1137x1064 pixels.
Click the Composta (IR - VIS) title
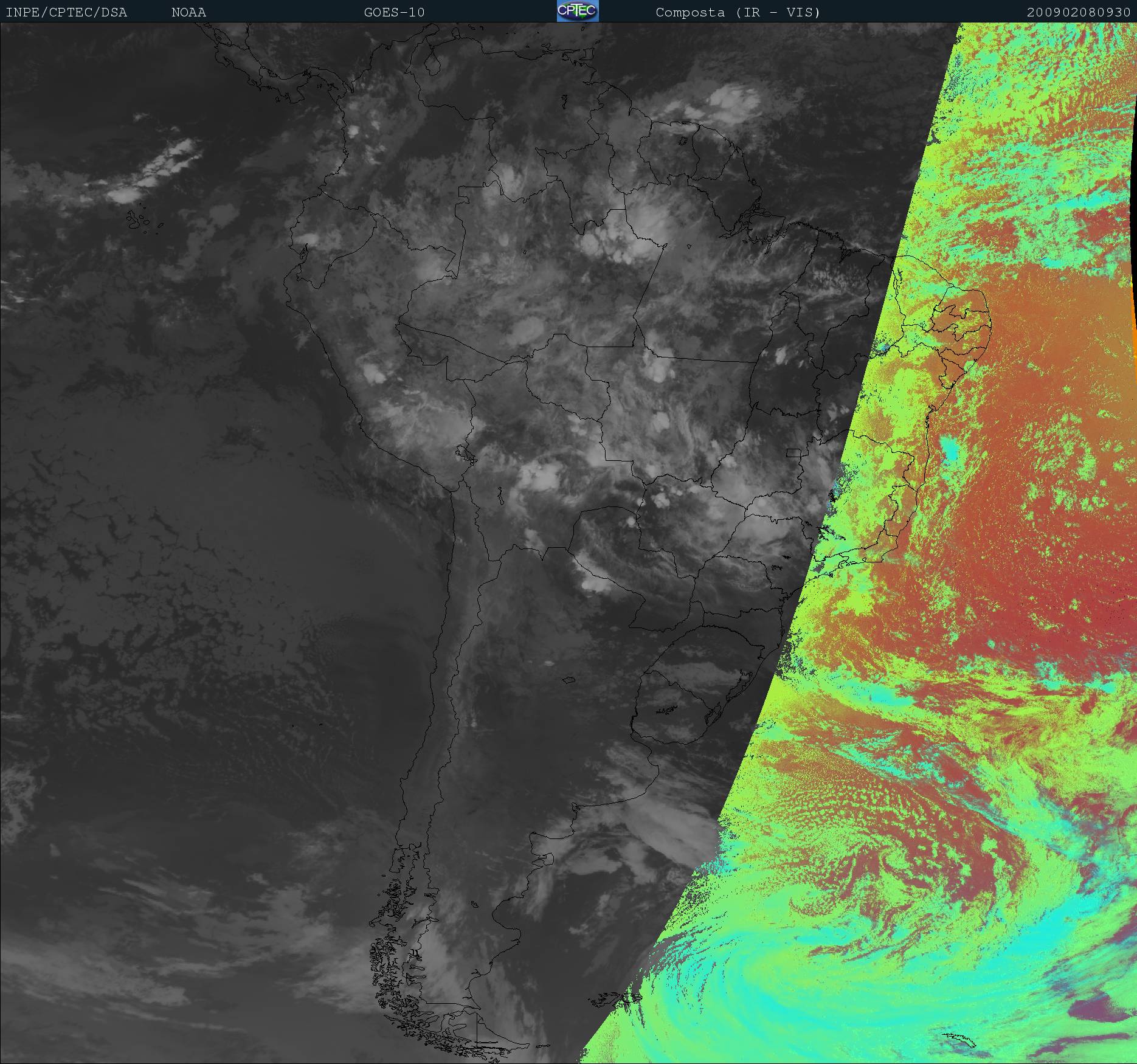(738, 12)
